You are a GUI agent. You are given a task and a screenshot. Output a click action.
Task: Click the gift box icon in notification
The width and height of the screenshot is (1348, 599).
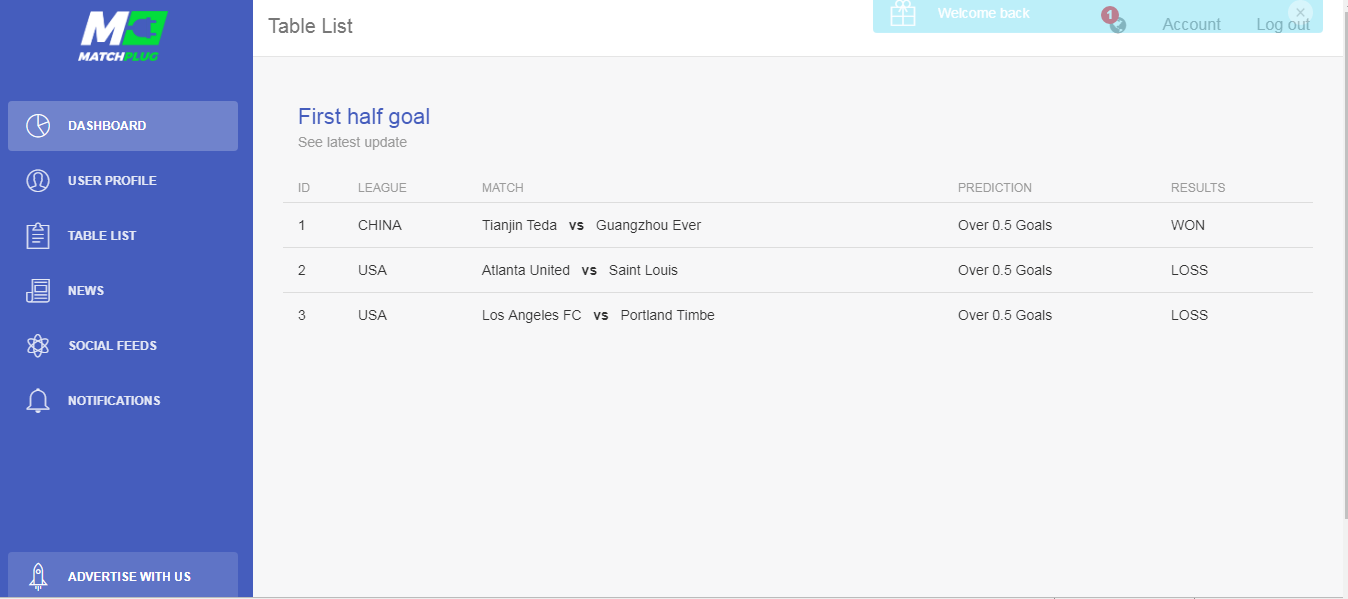click(x=903, y=13)
